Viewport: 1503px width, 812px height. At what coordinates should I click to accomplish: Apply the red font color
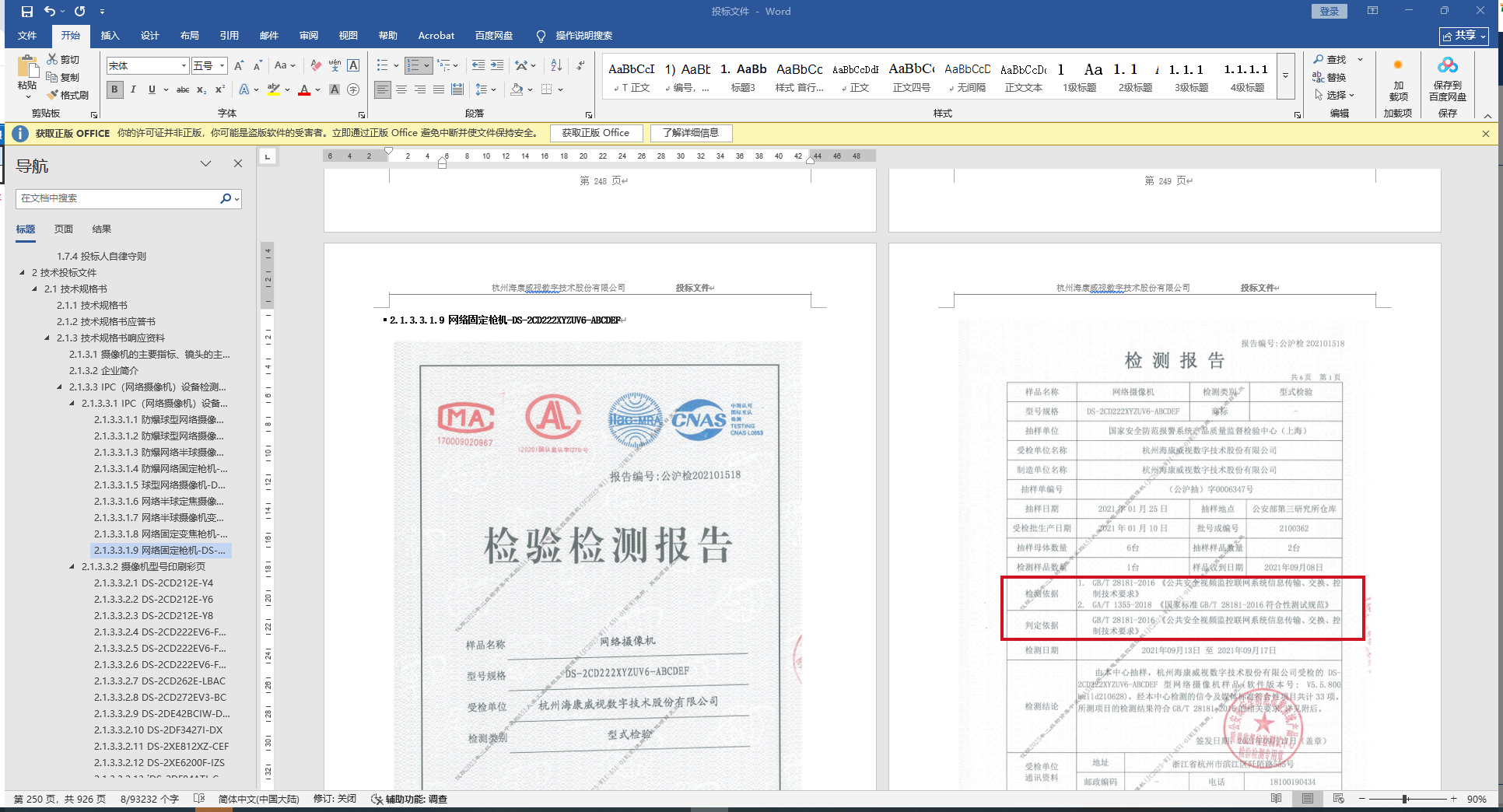pyautogui.click(x=304, y=89)
